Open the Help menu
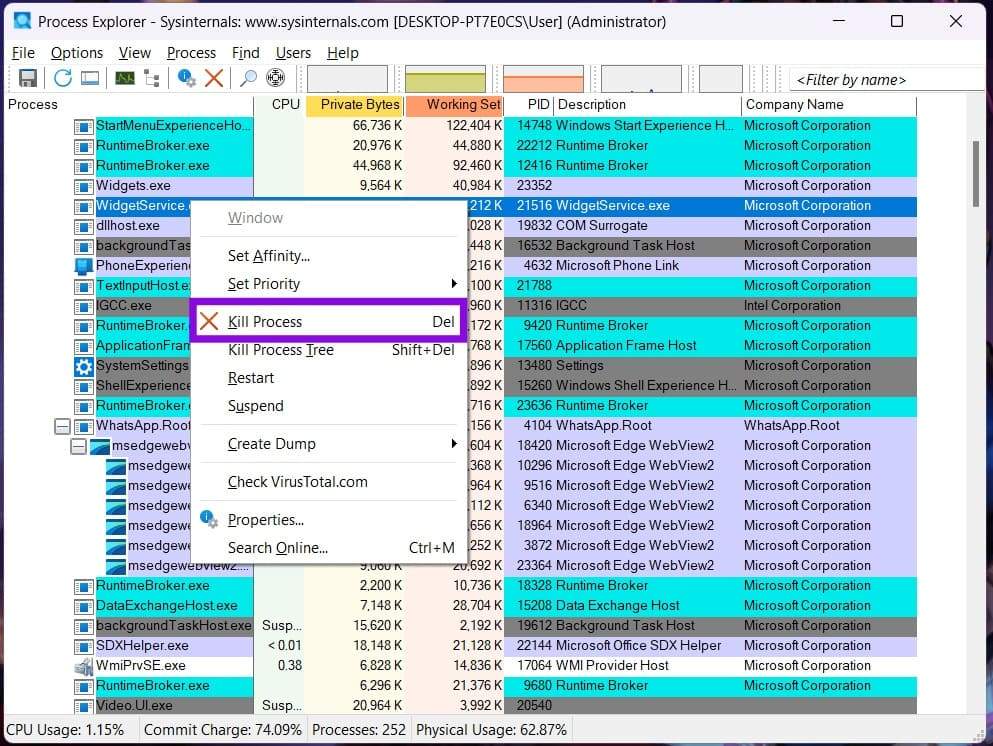Image resolution: width=993 pixels, height=746 pixels. tap(343, 53)
